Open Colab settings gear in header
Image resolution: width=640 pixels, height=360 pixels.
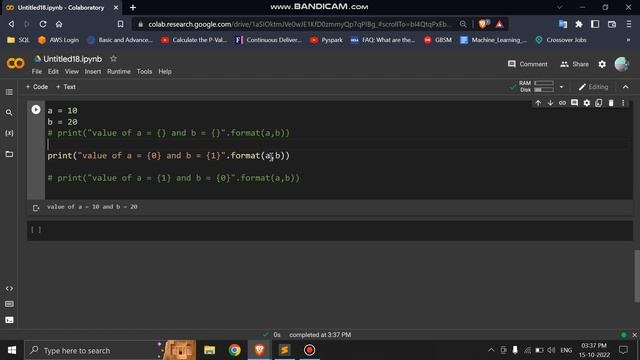click(x=602, y=64)
